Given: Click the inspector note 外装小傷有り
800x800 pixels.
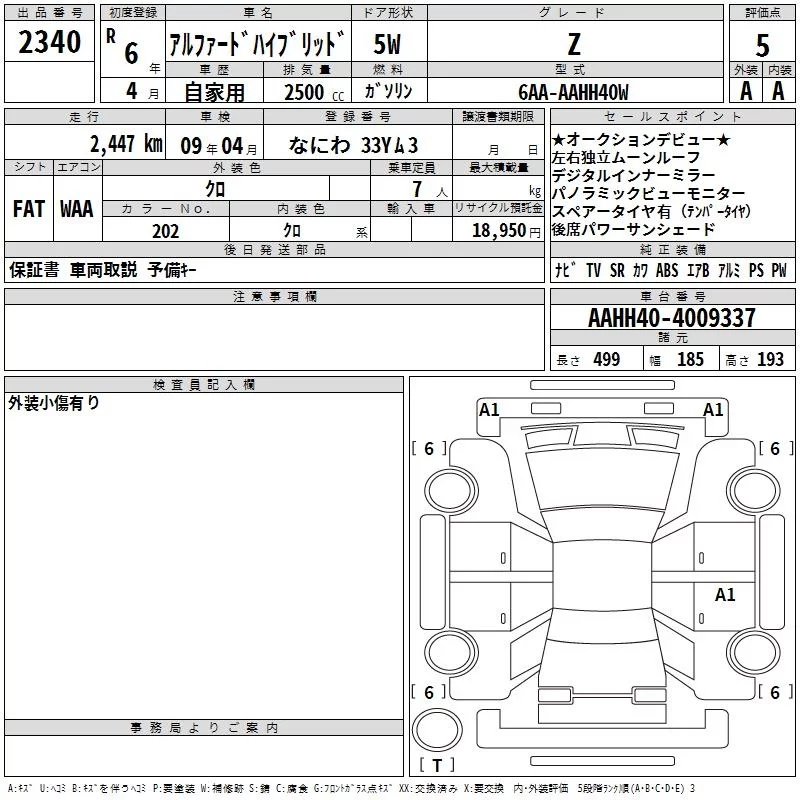Looking at the screenshot, I should (x=54, y=403).
